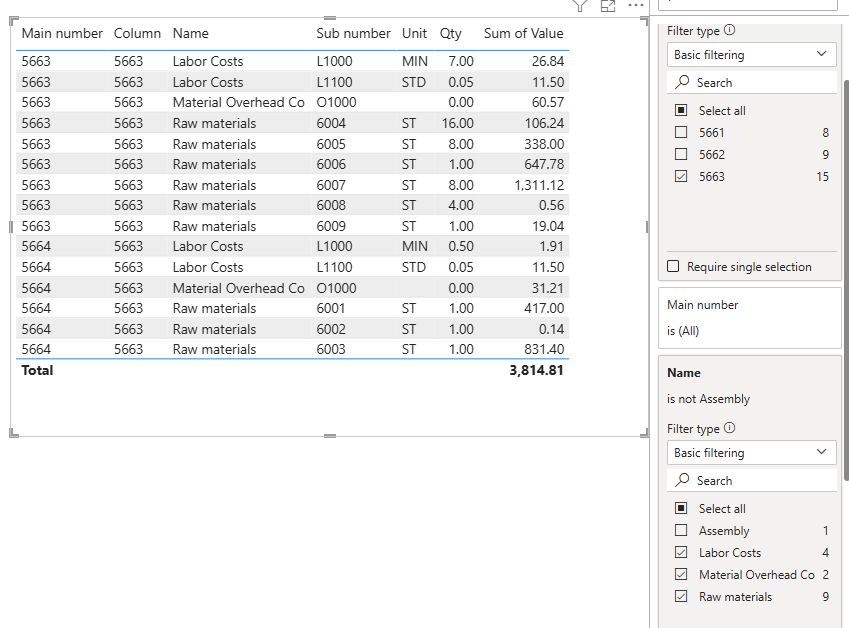Viewport: 849px width, 628px height.
Task: Click the search magnifier icon above the Assembly list
Action: pos(682,480)
